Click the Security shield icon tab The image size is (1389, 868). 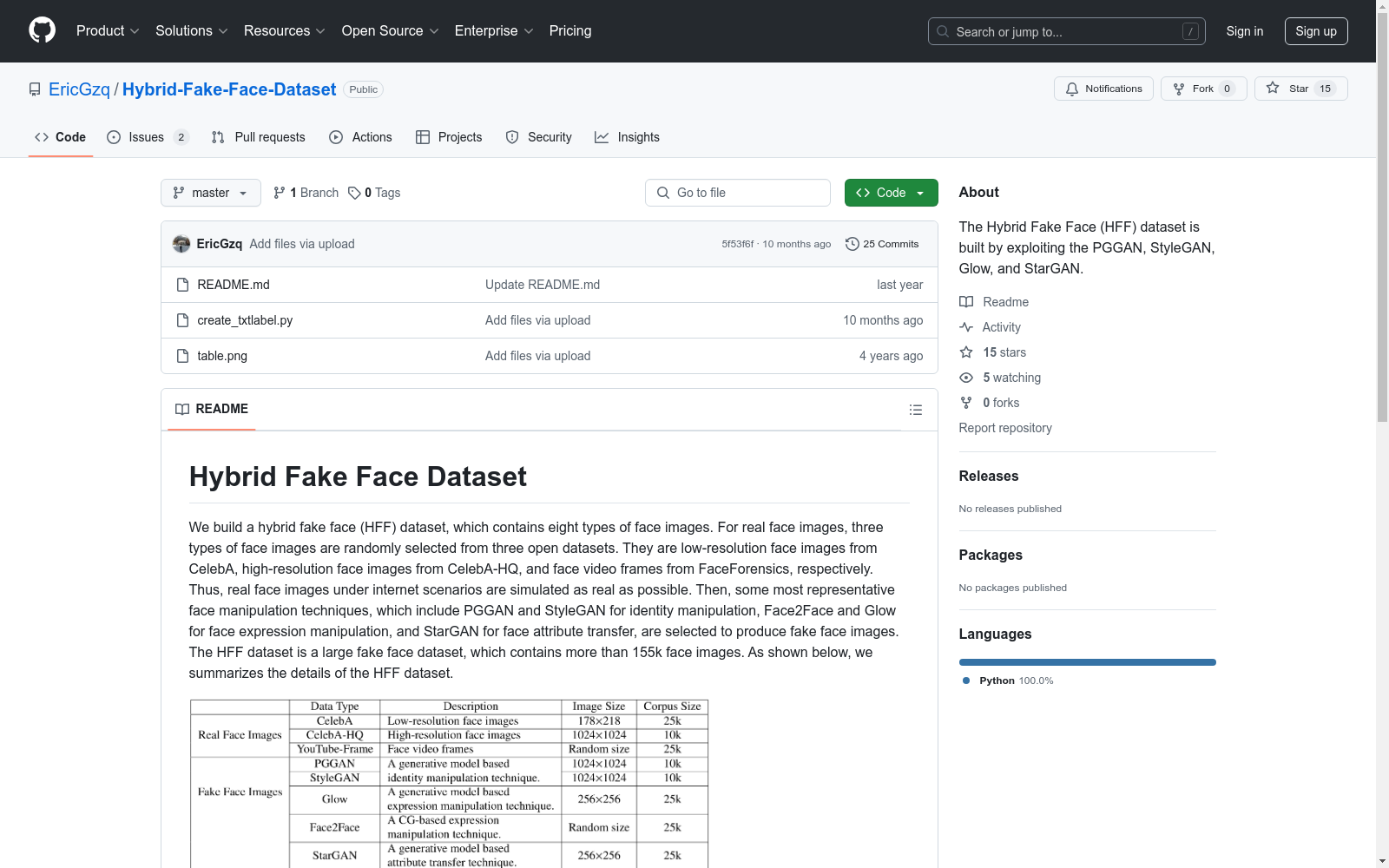click(x=512, y=137)
